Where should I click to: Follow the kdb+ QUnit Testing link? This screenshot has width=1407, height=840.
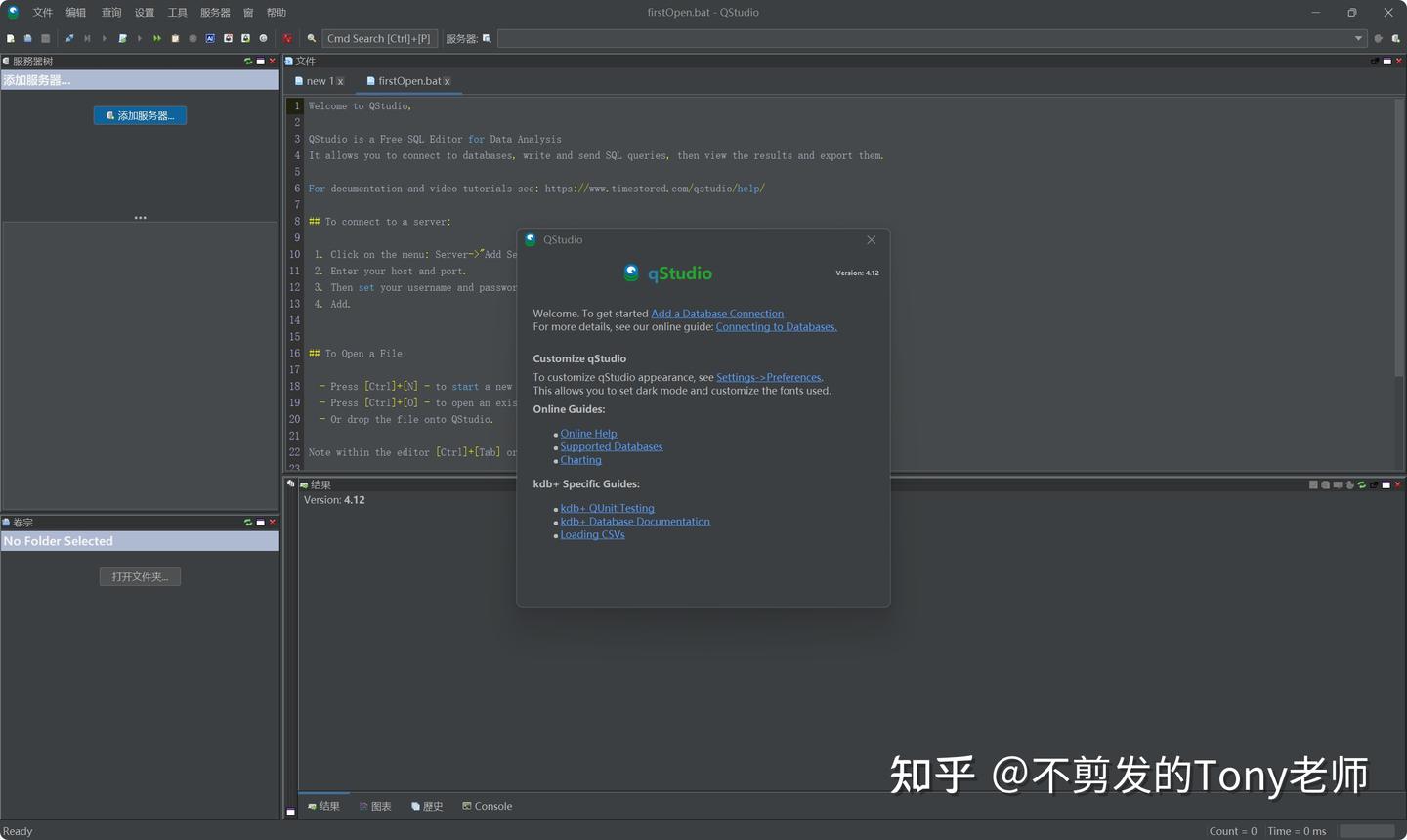(x=607, y=508)
